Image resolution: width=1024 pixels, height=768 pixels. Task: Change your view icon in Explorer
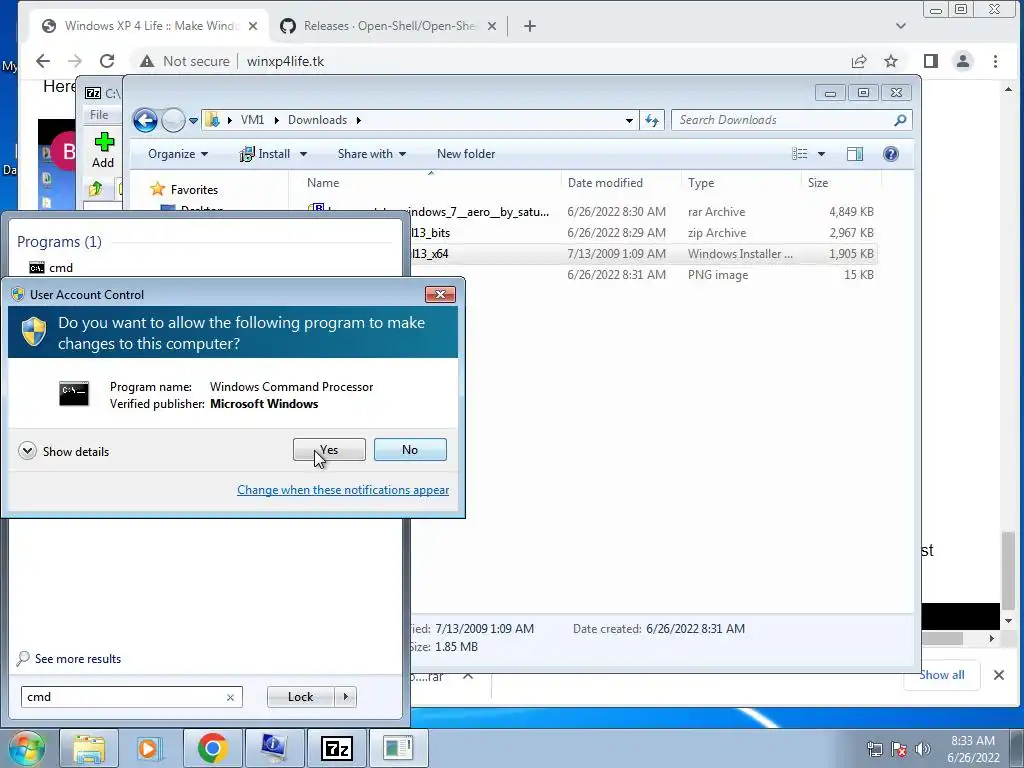pos(800,154)
